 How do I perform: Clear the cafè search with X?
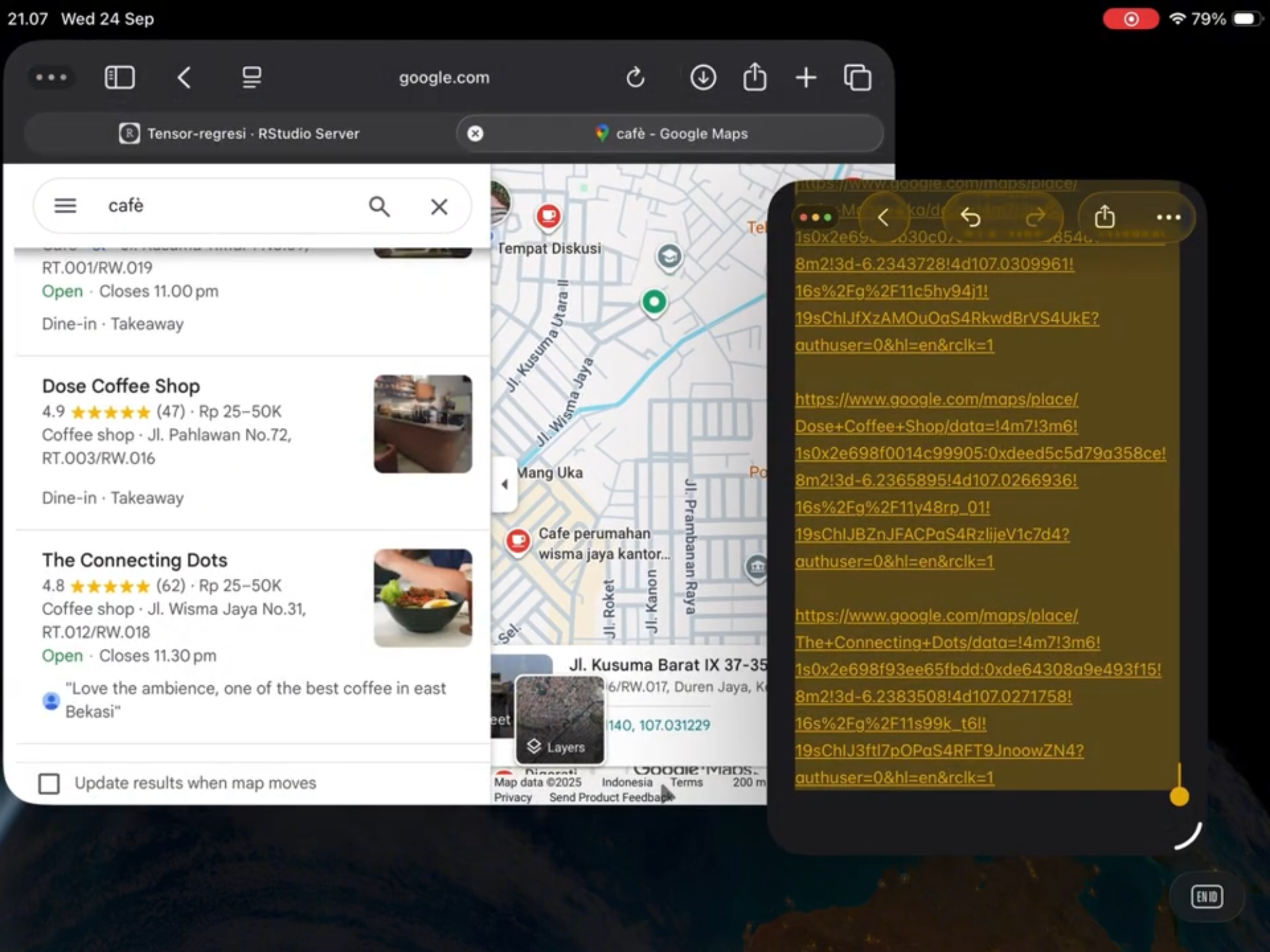point(439,206)
